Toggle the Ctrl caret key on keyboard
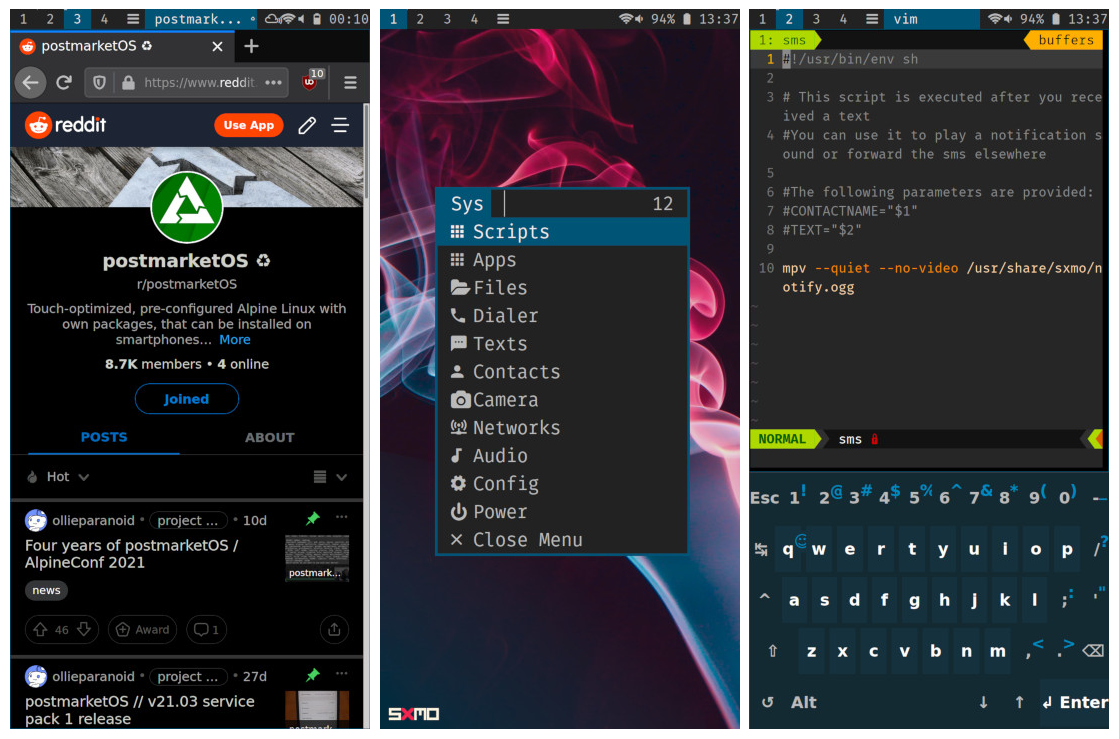 click(x=764, y=597)
